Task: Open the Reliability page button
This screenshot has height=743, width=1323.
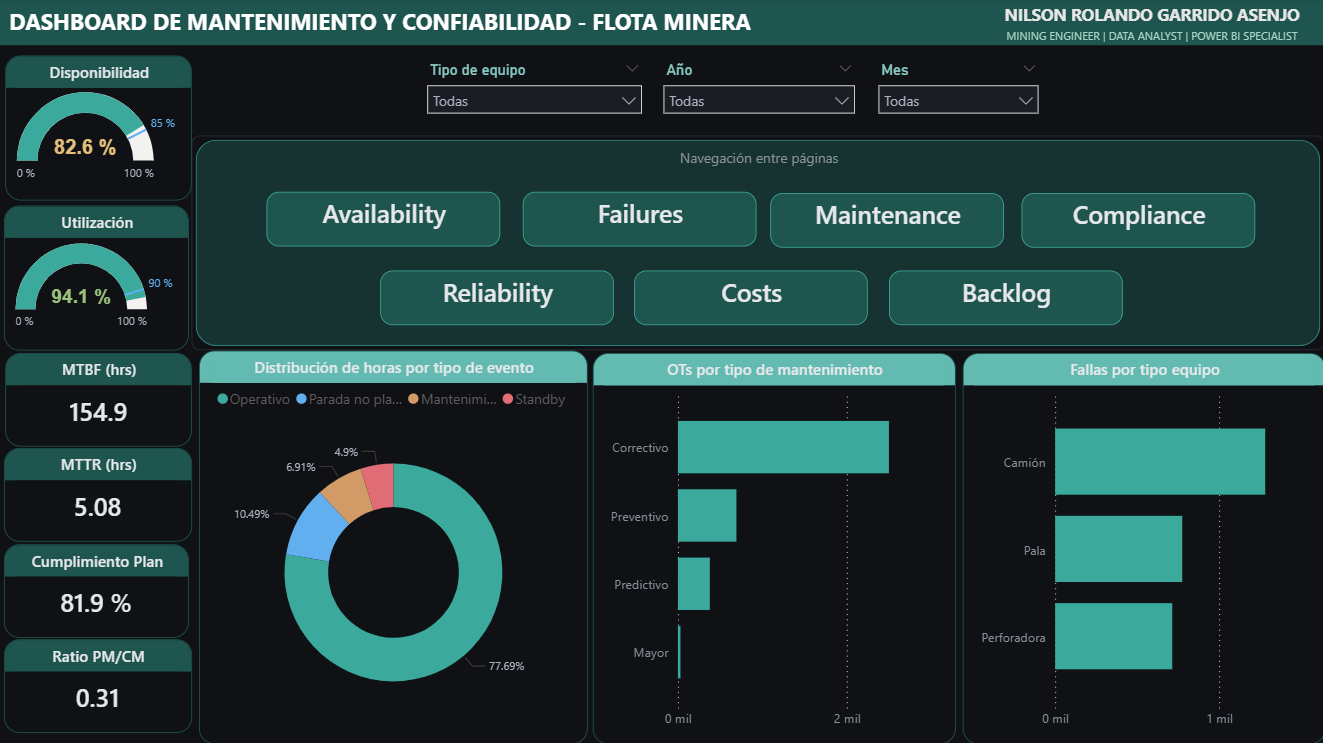Action: coord(497,298)
